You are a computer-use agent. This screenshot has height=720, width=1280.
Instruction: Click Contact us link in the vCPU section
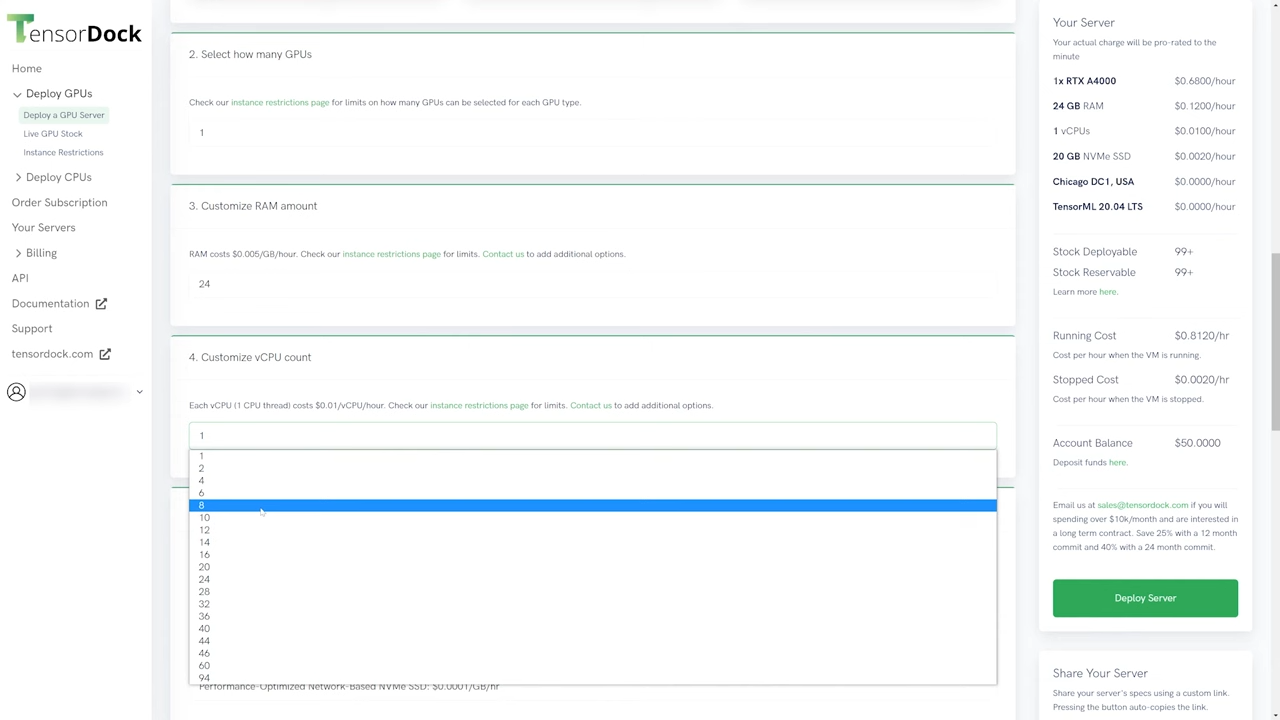tap(591, 405)
